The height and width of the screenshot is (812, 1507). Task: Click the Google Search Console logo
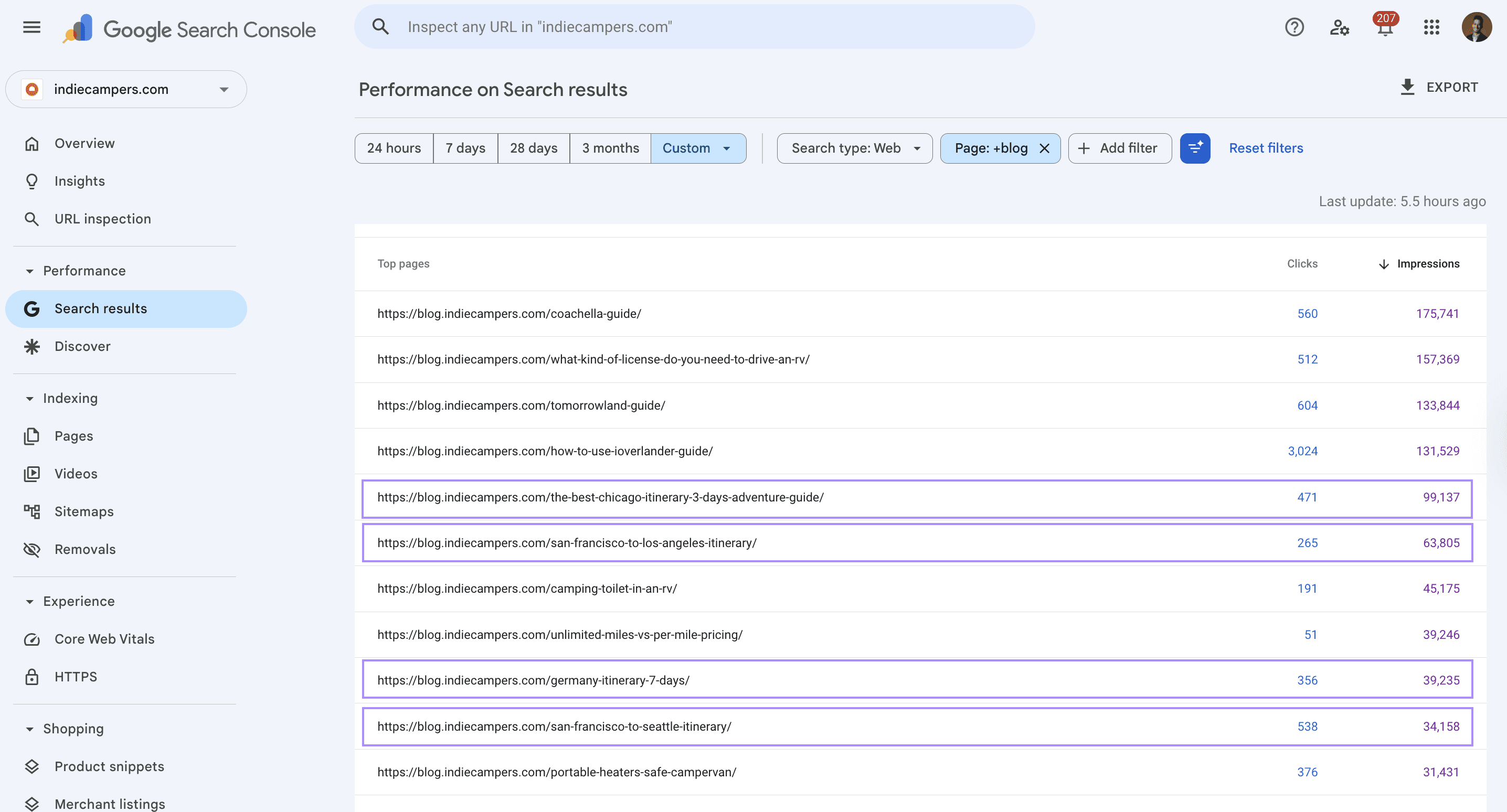[x=189, y=28]
